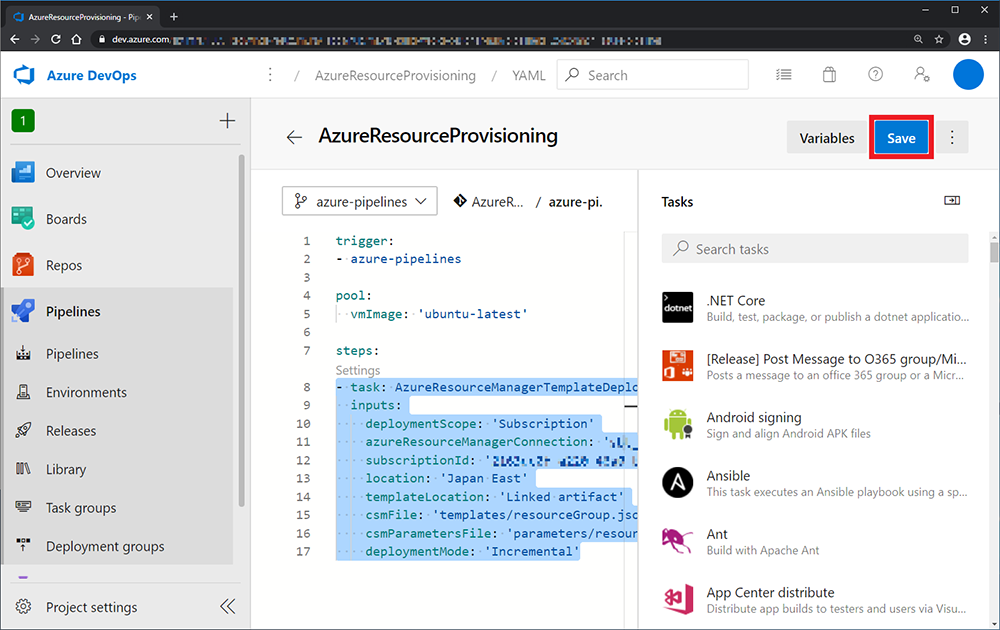This screenshot has height=630, width=1000.
Task: Click the deploymentMode 'Incremental' line
Action: pos(473,552)
